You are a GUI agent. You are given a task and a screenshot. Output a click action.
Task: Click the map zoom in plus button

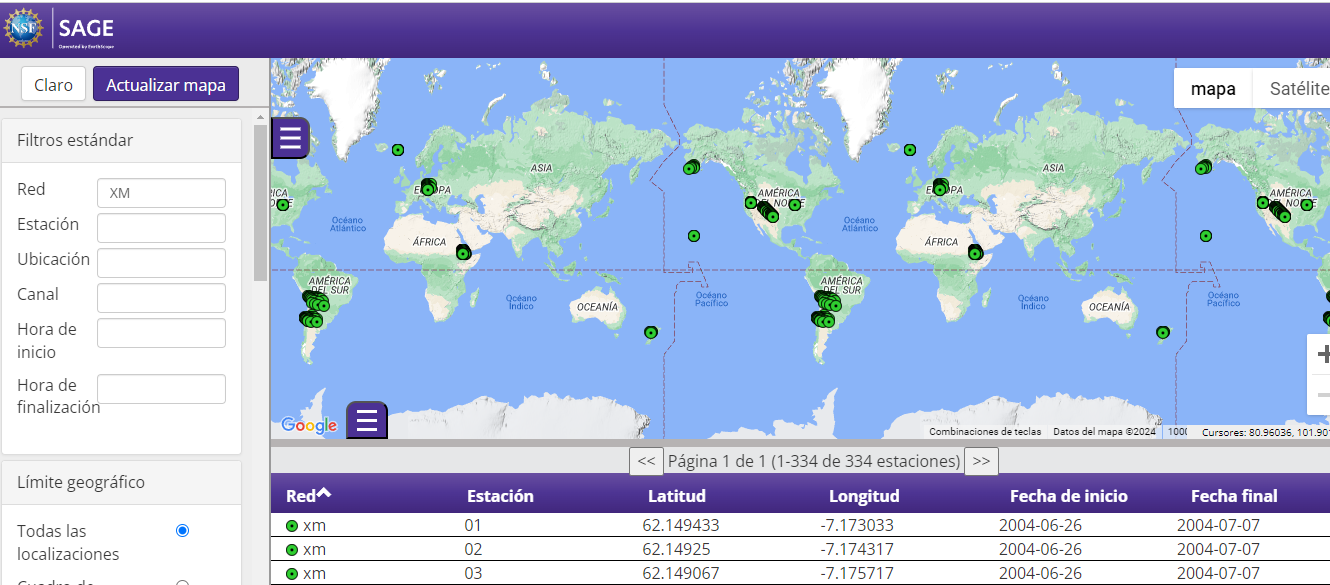pyautogui.click(x=1322, y=354)
